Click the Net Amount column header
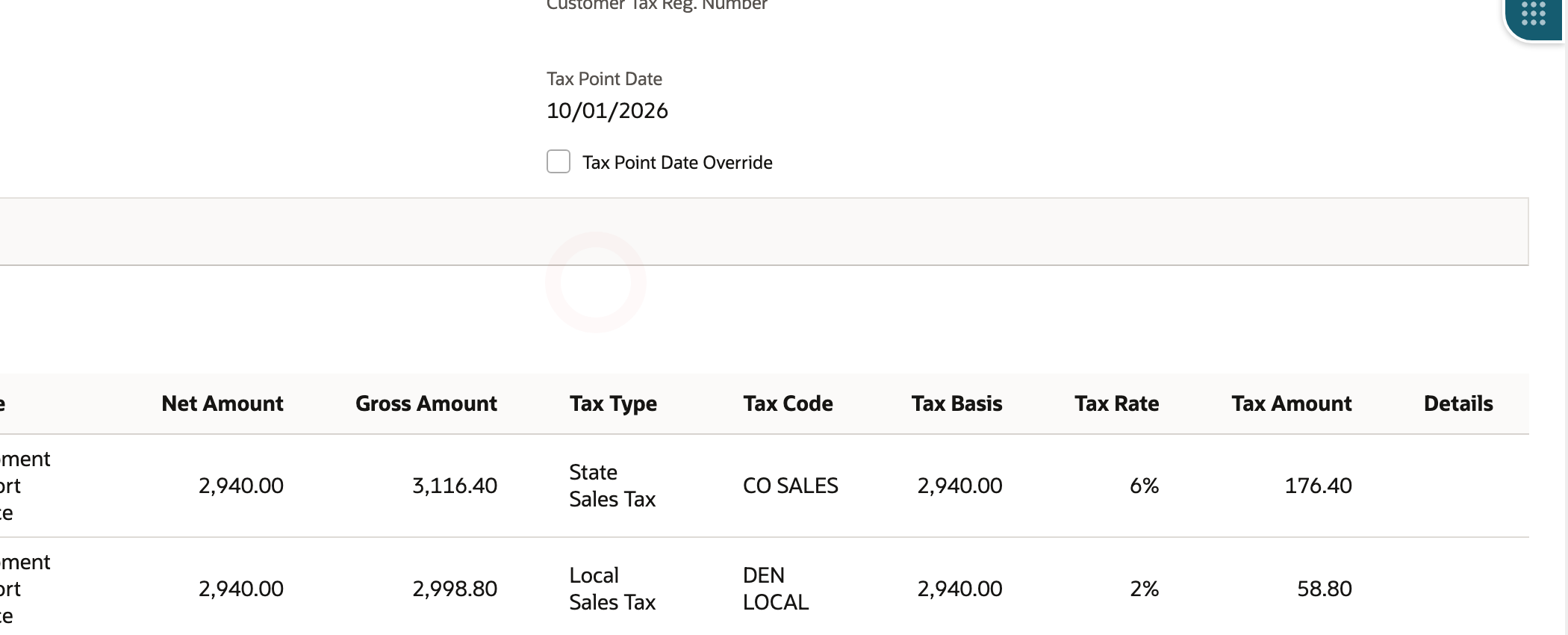Viewport: 1568px width, 635px height. (x=222, y=403)
